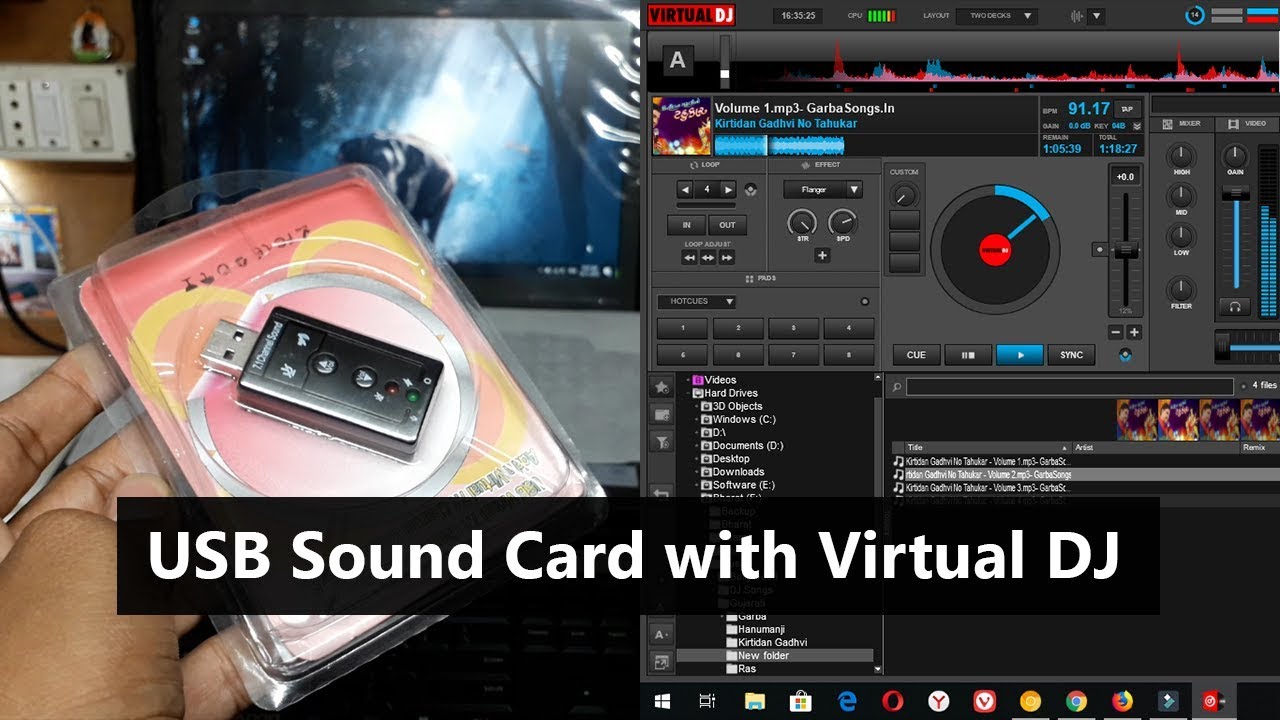Expand the Software (E:) tree node
The height and width of the screenshot is (720, 1280).
pyautogui.click(x=697, y=485)
